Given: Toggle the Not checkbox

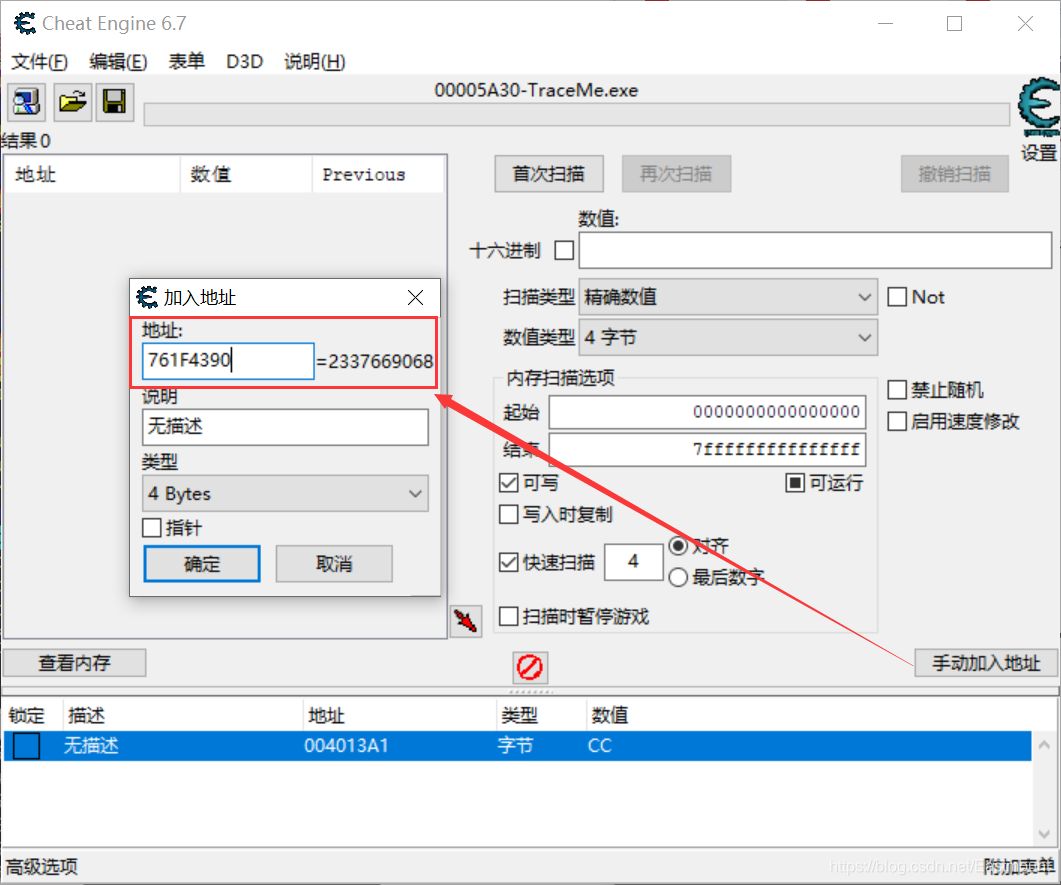Looking at the screenshot, I should click(x=897, y=297).
